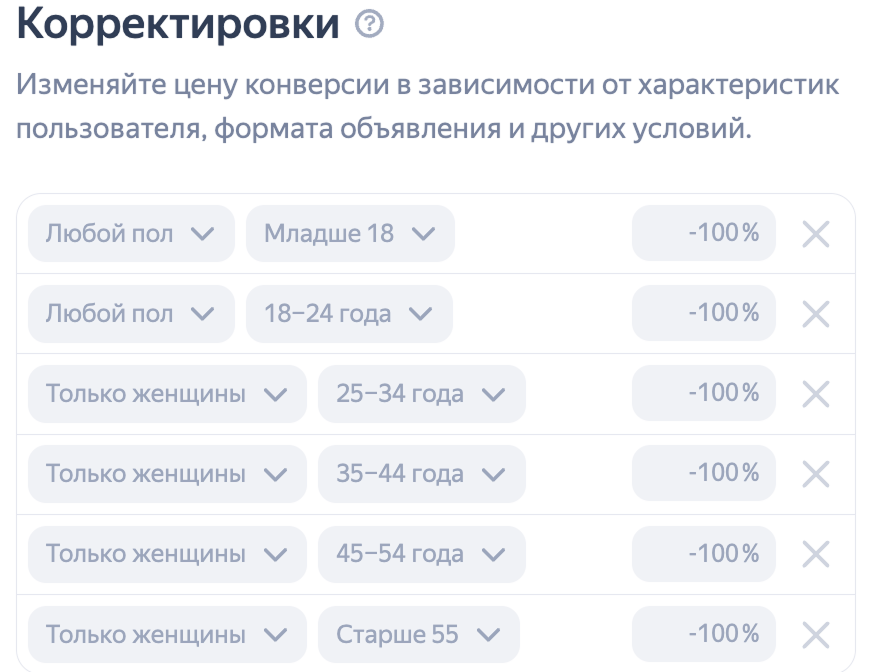Viewport: 870px width, 672px height.
Task: Open Только женщины dropdown in 25–34 row
Action: (x=167, y=393)
